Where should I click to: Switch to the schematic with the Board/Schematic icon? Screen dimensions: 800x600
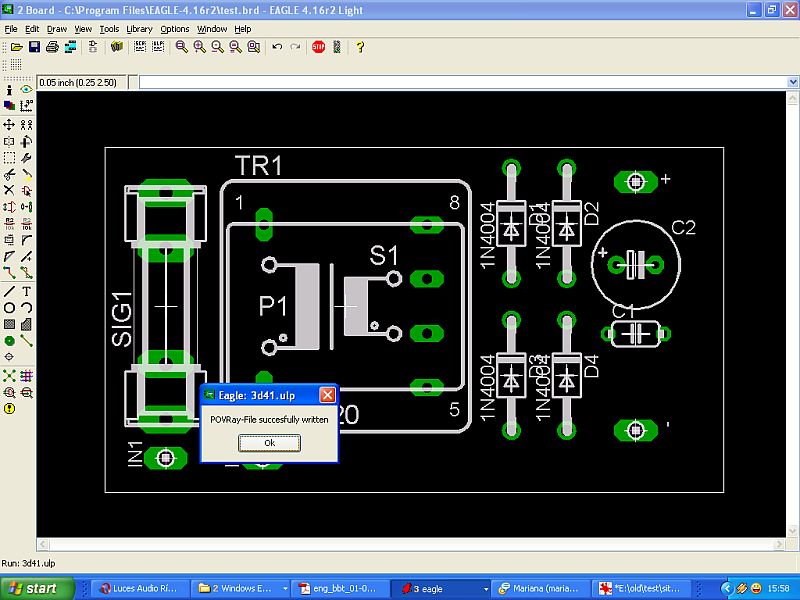pos(93,47)
